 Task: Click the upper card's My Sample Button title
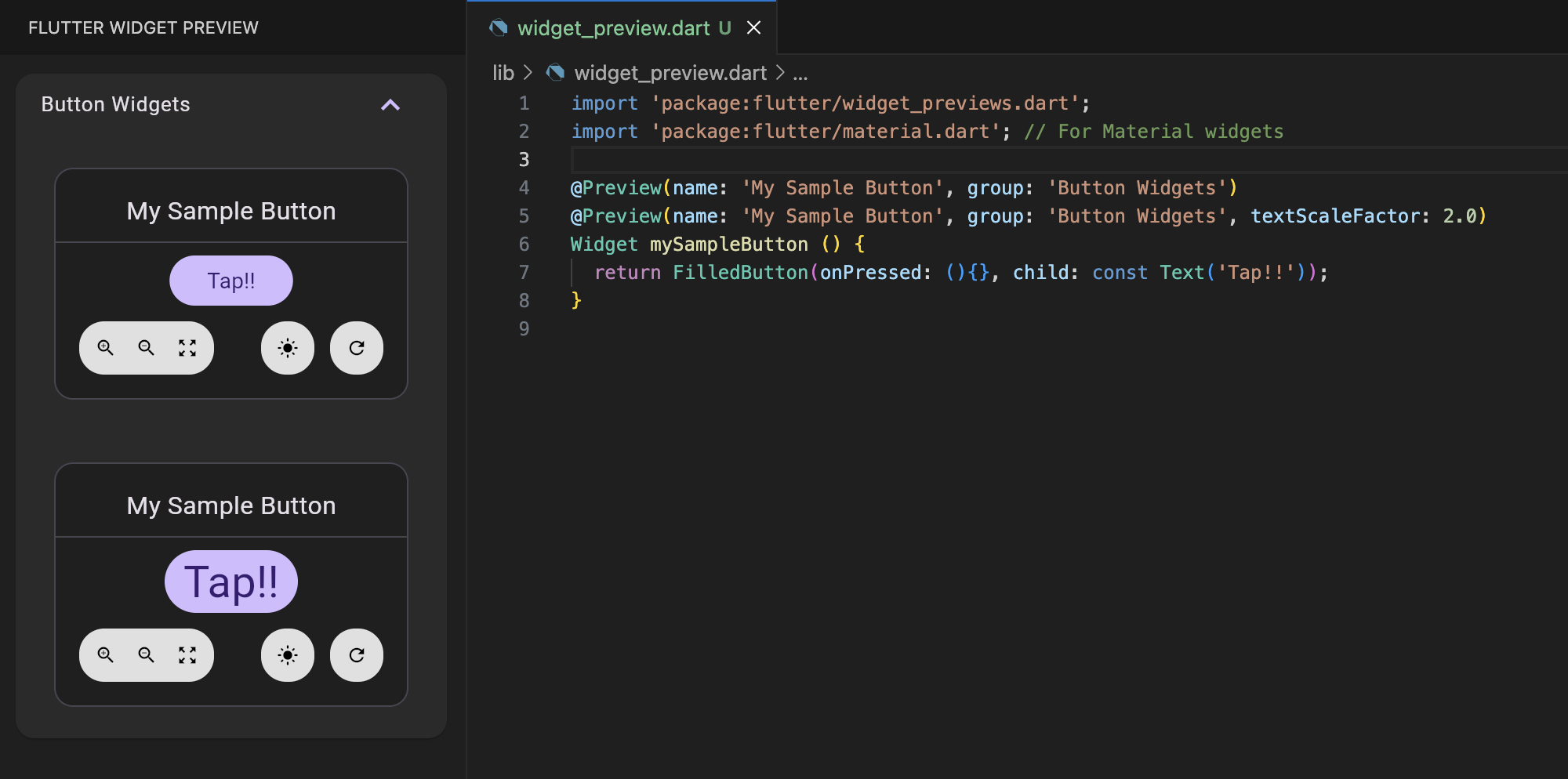(231, 211)
